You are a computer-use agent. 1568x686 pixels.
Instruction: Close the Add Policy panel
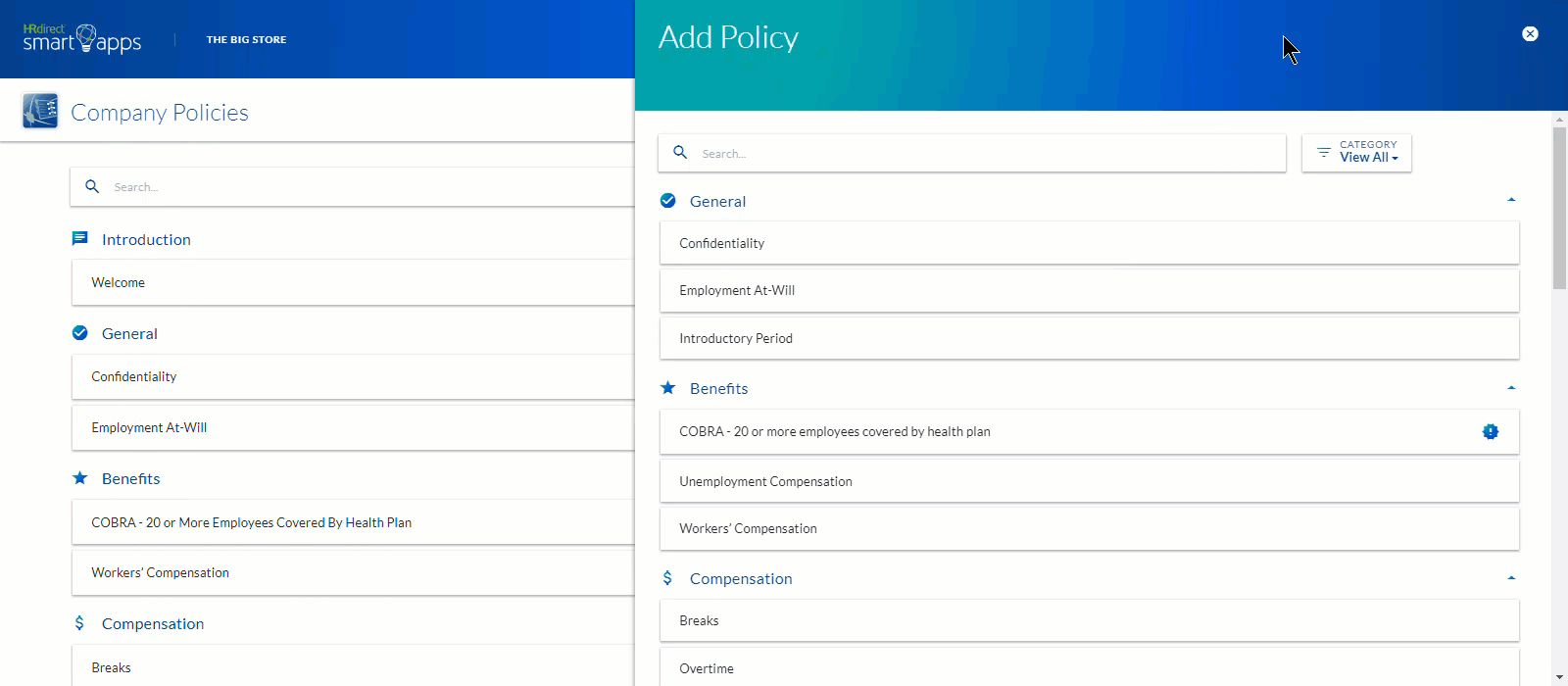(1530, 34)
